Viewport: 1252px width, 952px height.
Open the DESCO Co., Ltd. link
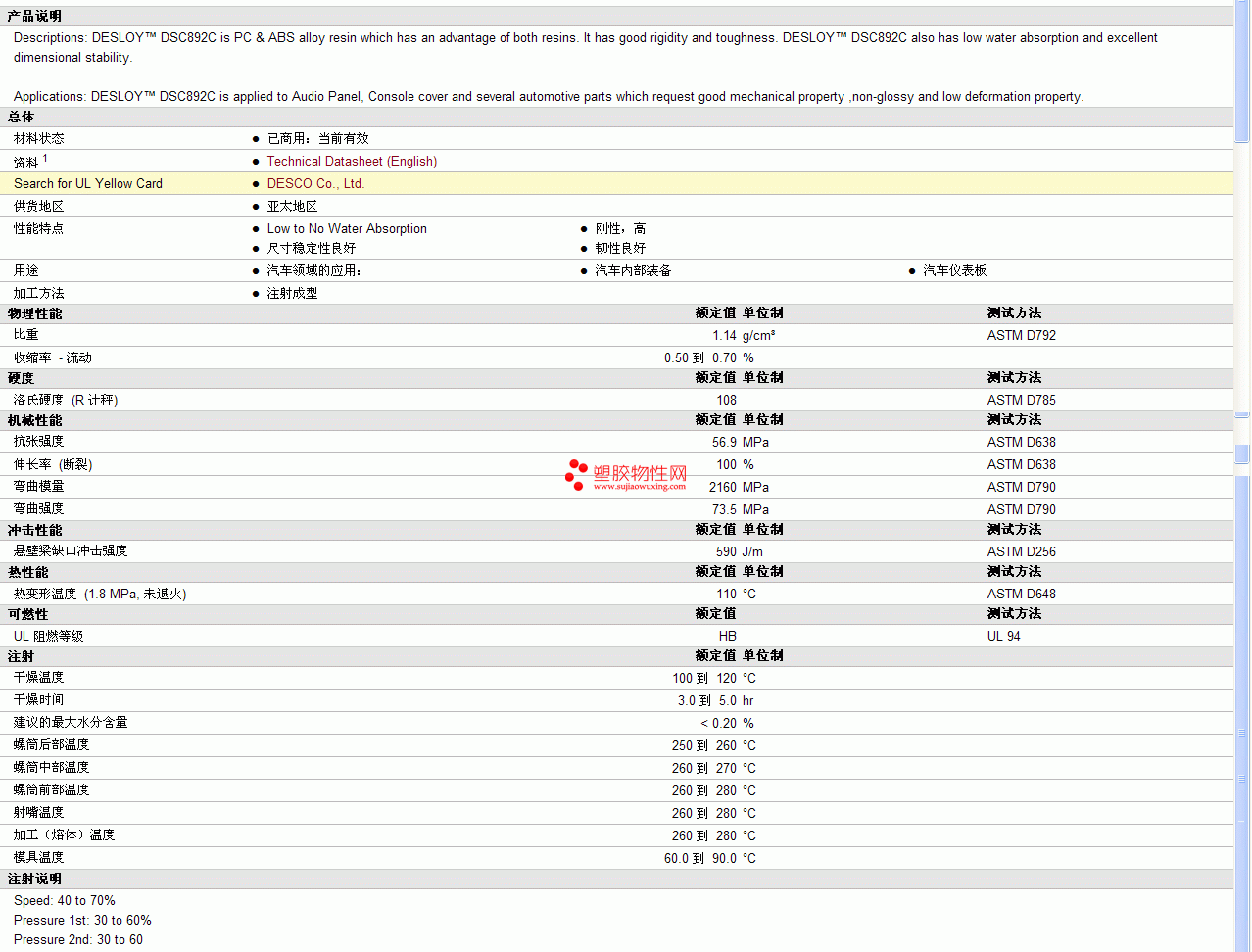coord(315,184)
